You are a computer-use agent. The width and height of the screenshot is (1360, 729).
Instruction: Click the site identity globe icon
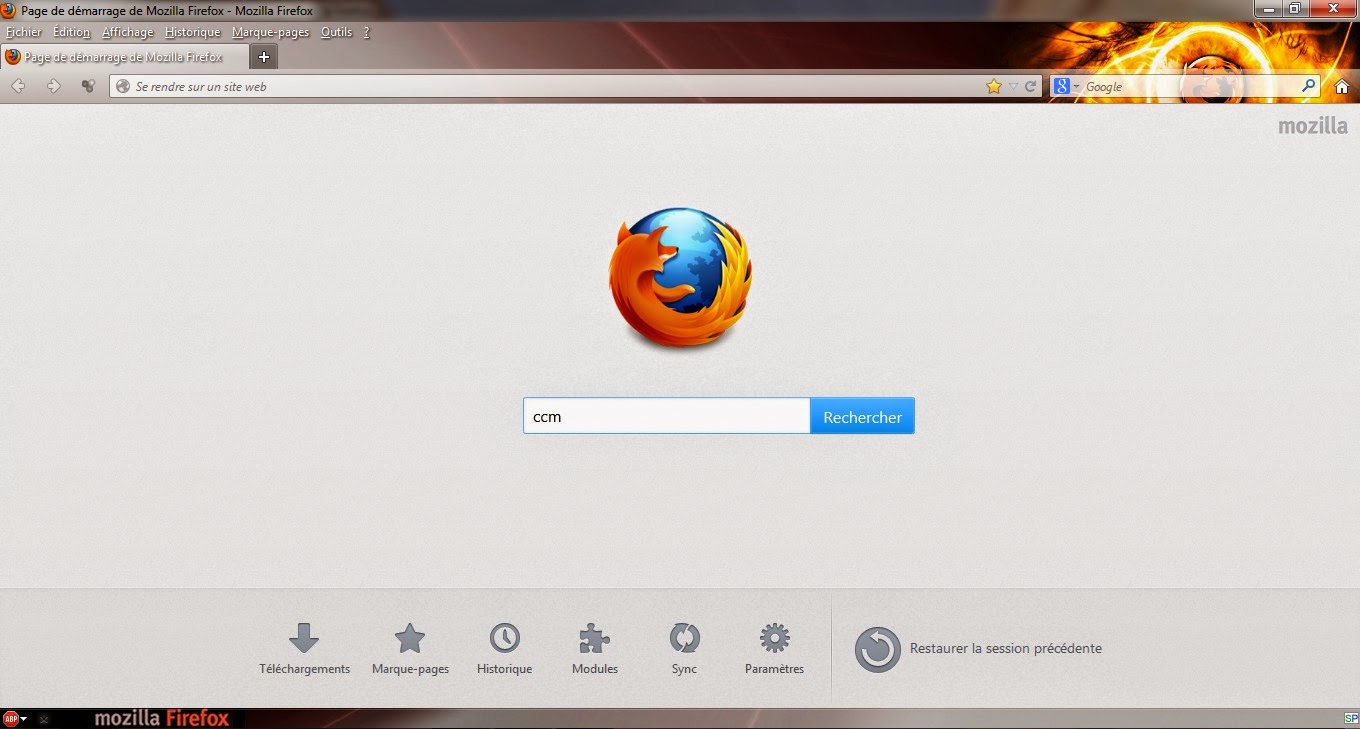click(124, 87)
